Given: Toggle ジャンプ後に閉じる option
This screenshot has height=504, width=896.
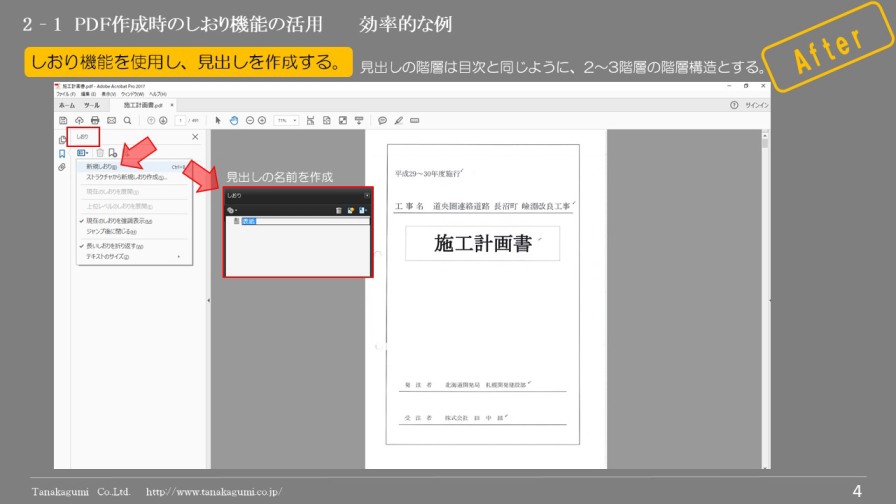Looking at the screenshot, I should [112, 230].
